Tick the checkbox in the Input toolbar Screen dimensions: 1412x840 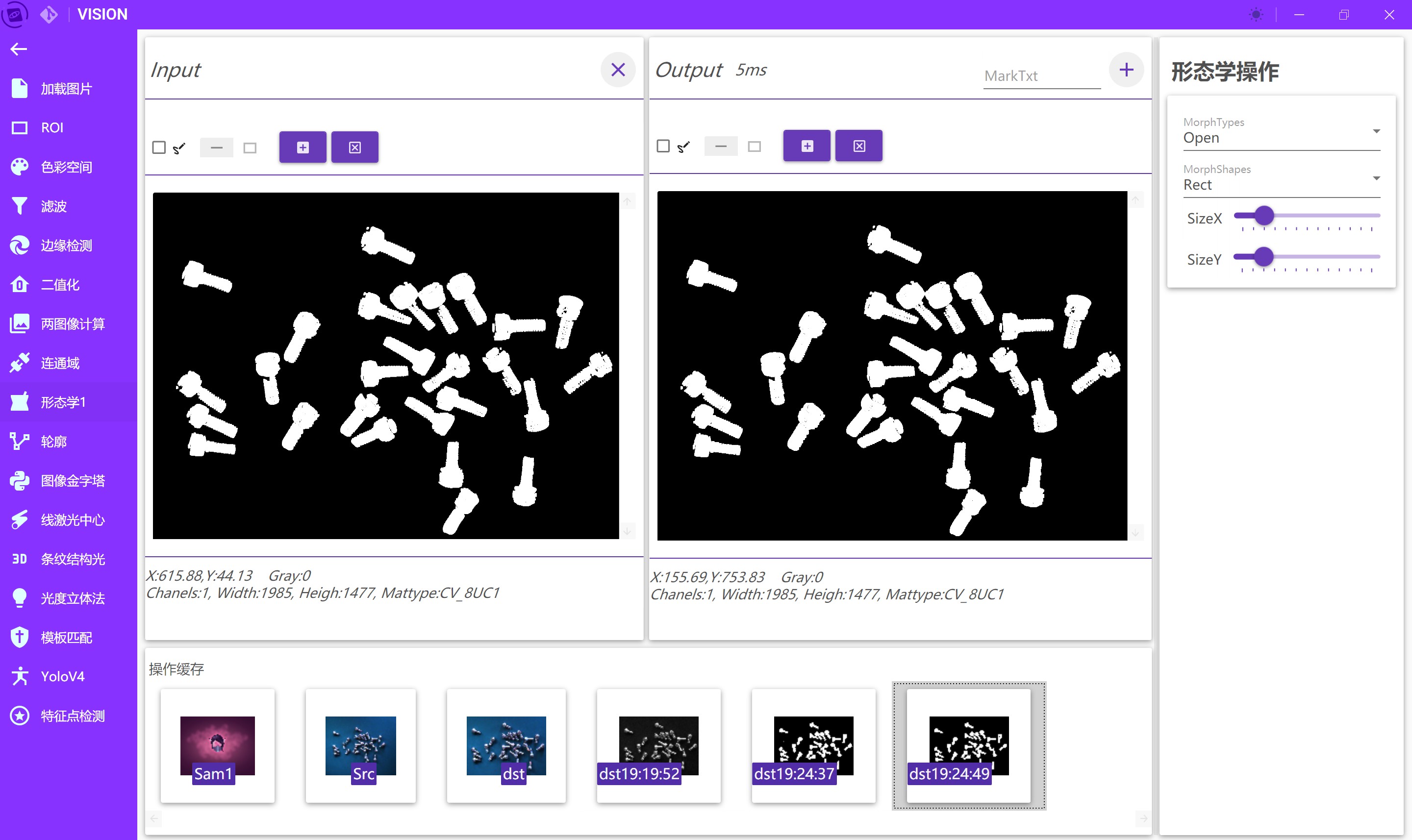tap(159, 148)
